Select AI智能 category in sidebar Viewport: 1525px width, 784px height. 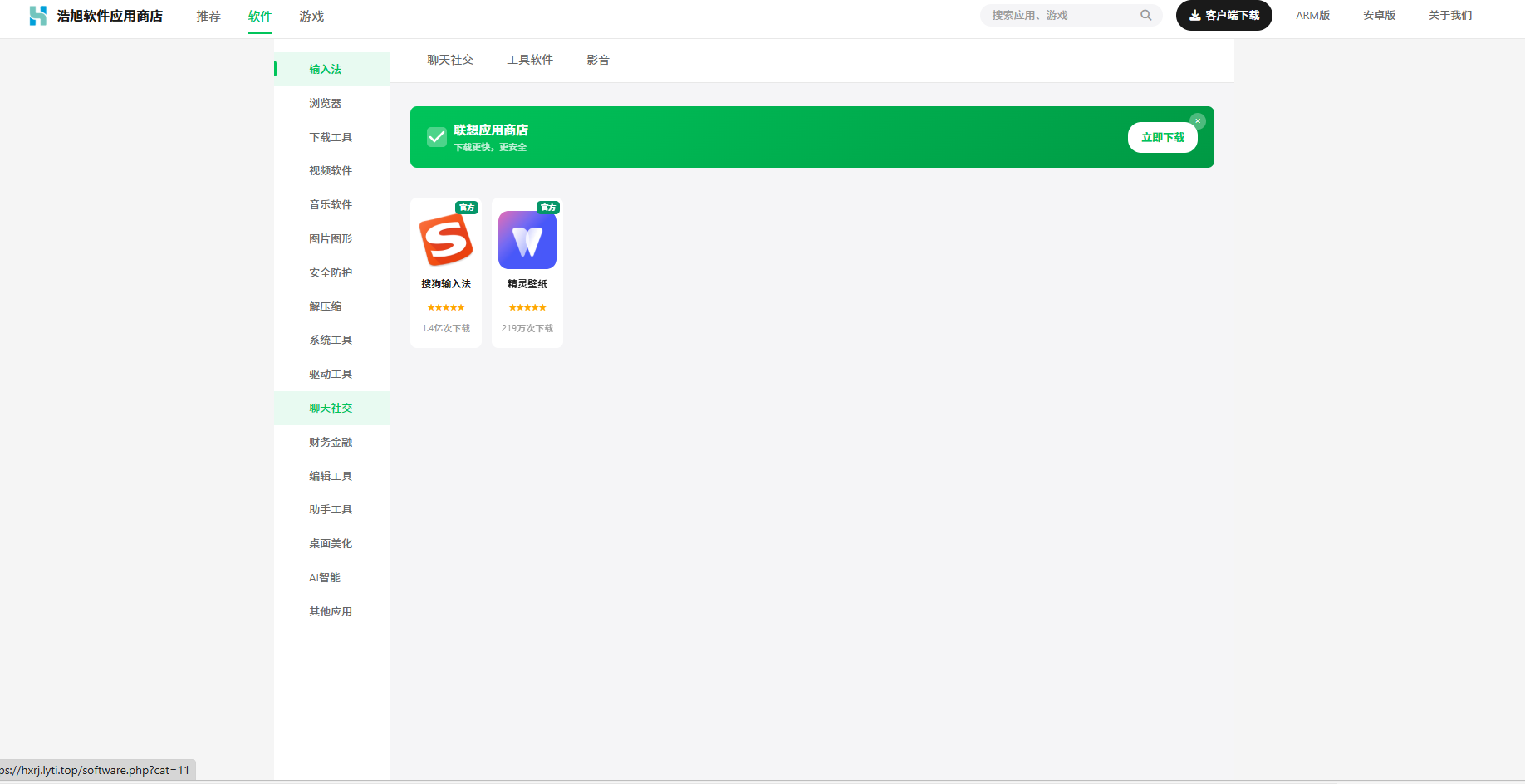tap(325, 577)
